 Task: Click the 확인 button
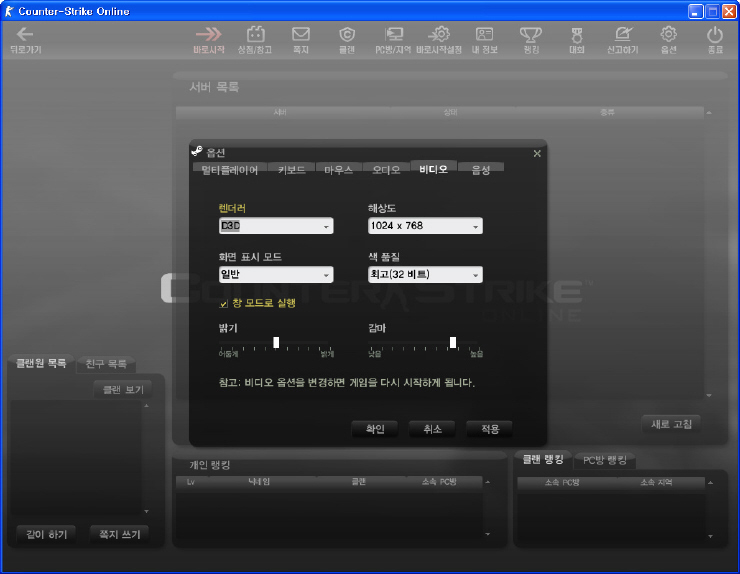point(375,429)
